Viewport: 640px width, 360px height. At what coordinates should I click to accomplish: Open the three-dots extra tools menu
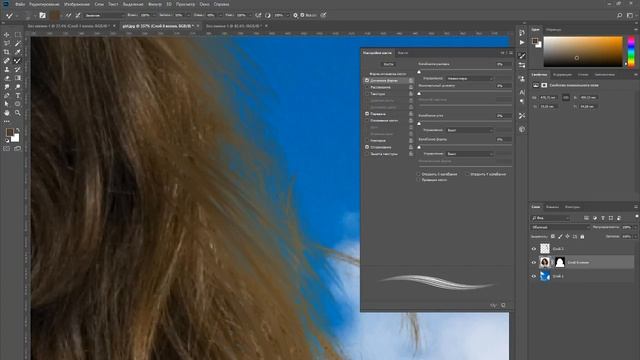(7, 121)
